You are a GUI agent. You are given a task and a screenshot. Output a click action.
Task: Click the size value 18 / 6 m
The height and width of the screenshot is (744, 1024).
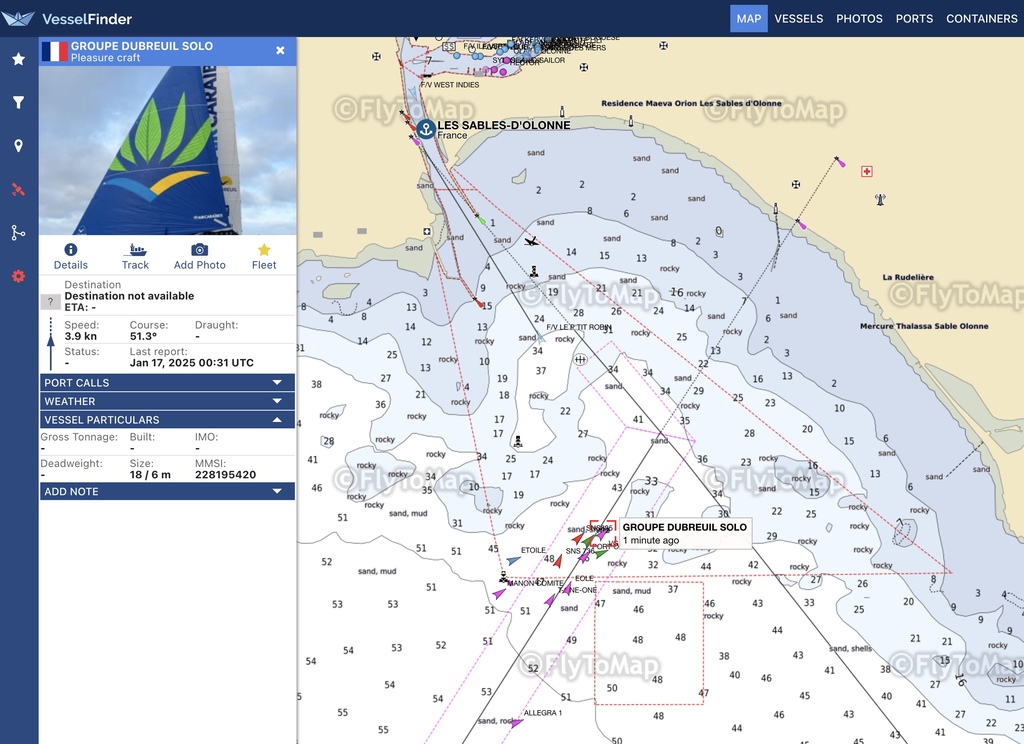click(150, 475)
